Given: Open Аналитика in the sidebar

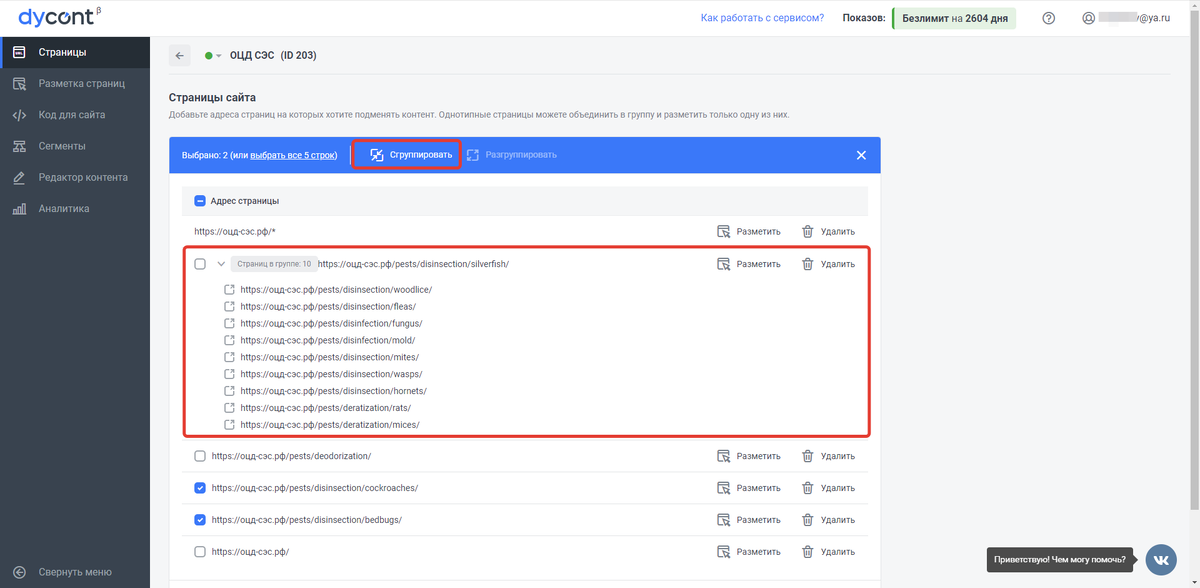Looking at the screenshot, I should point(75,209).
